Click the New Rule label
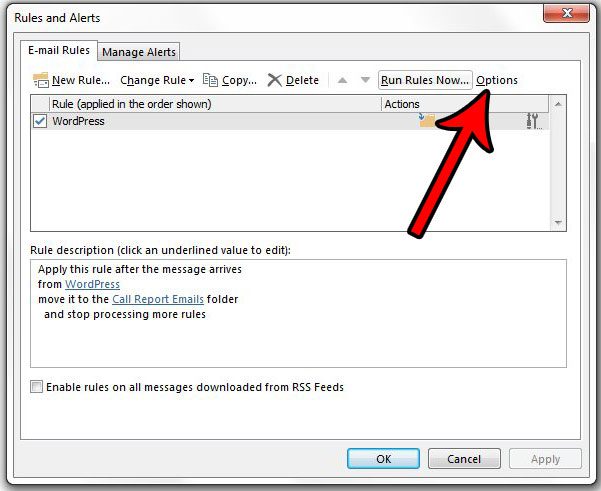The height and width of the screenshot is (491, 601). click(81, 80)
